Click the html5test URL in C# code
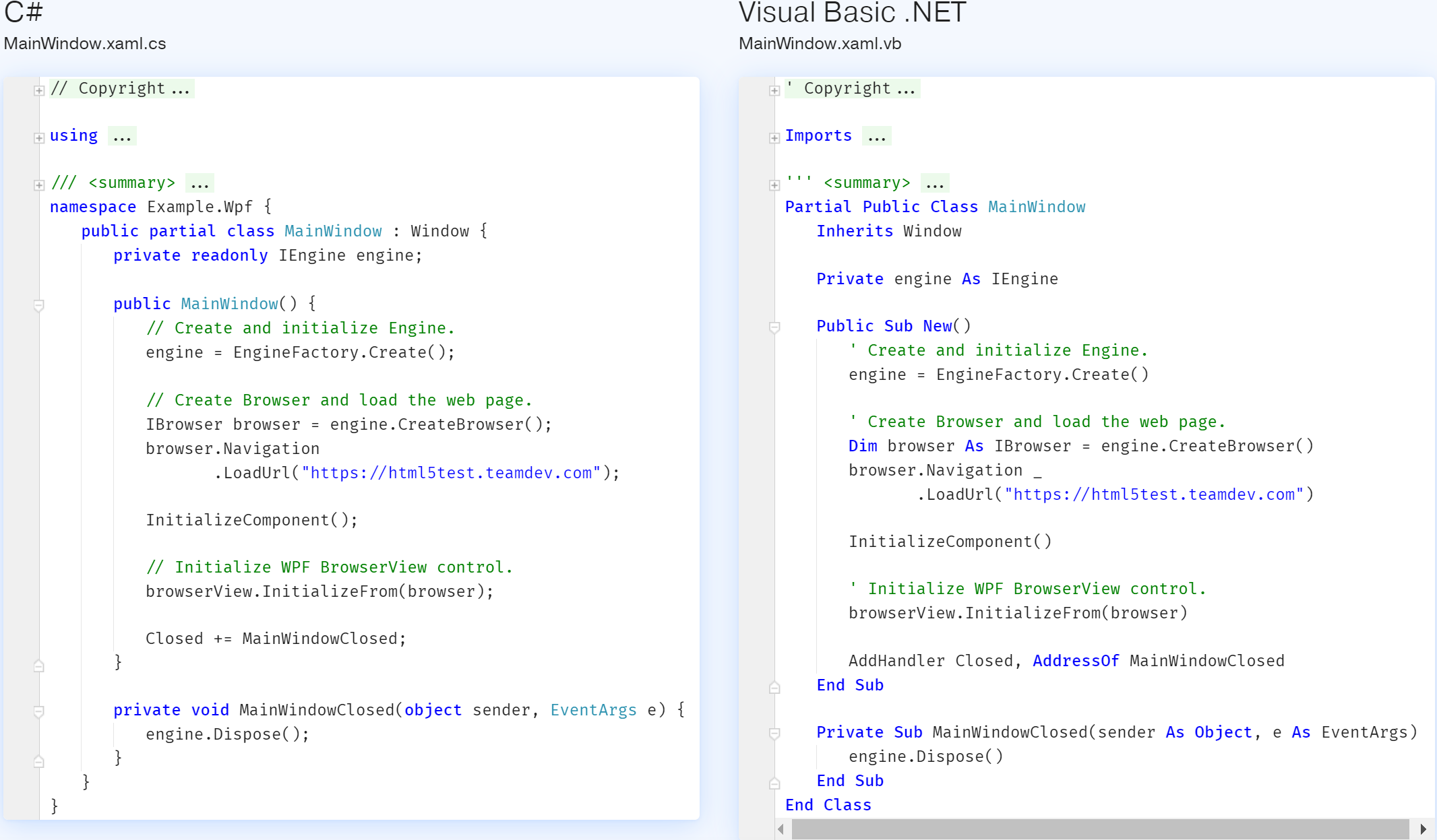The height and width of the screenshot is (840, 1437). 450,473
